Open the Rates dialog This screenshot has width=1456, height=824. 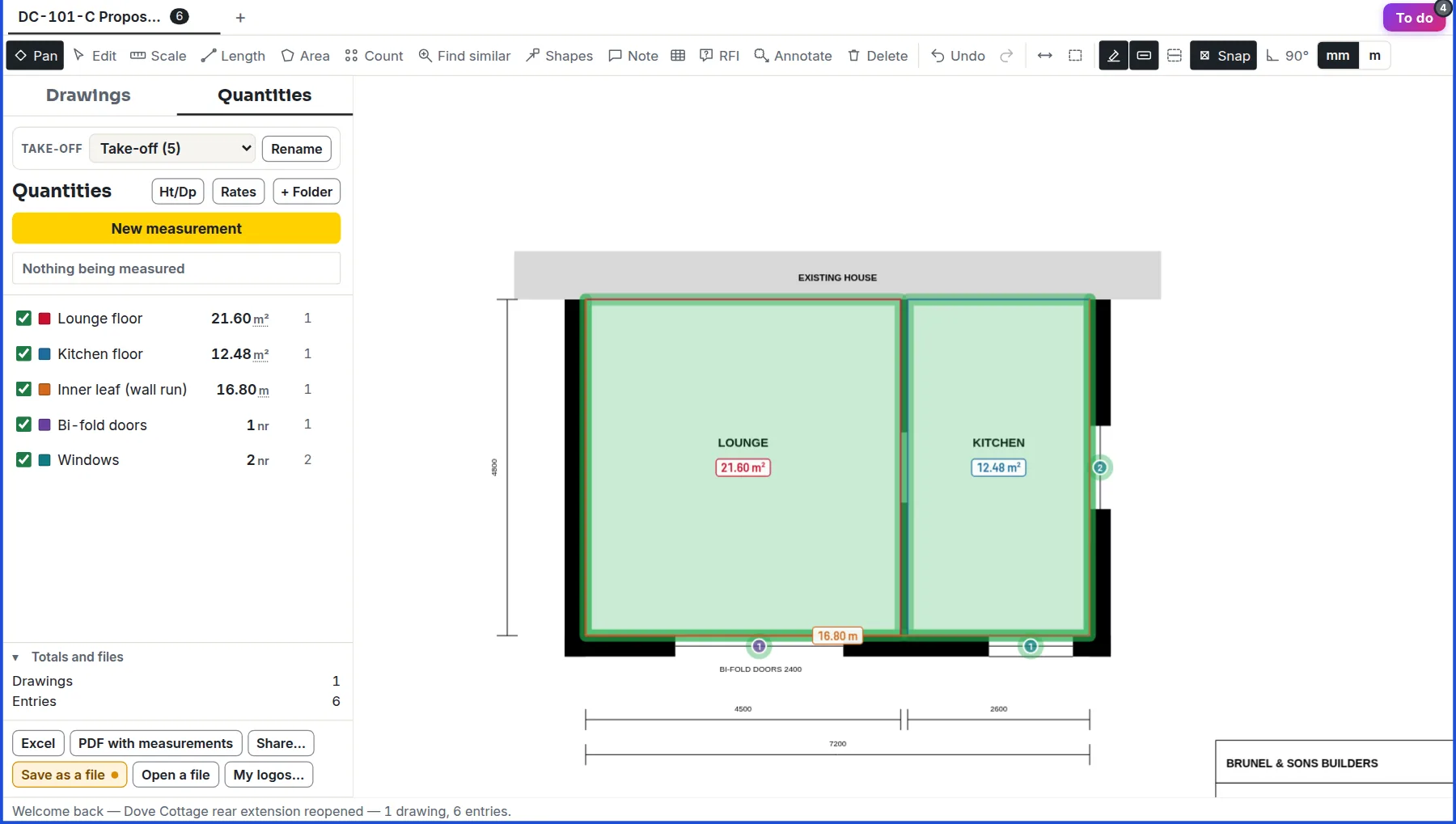point(239,192)
